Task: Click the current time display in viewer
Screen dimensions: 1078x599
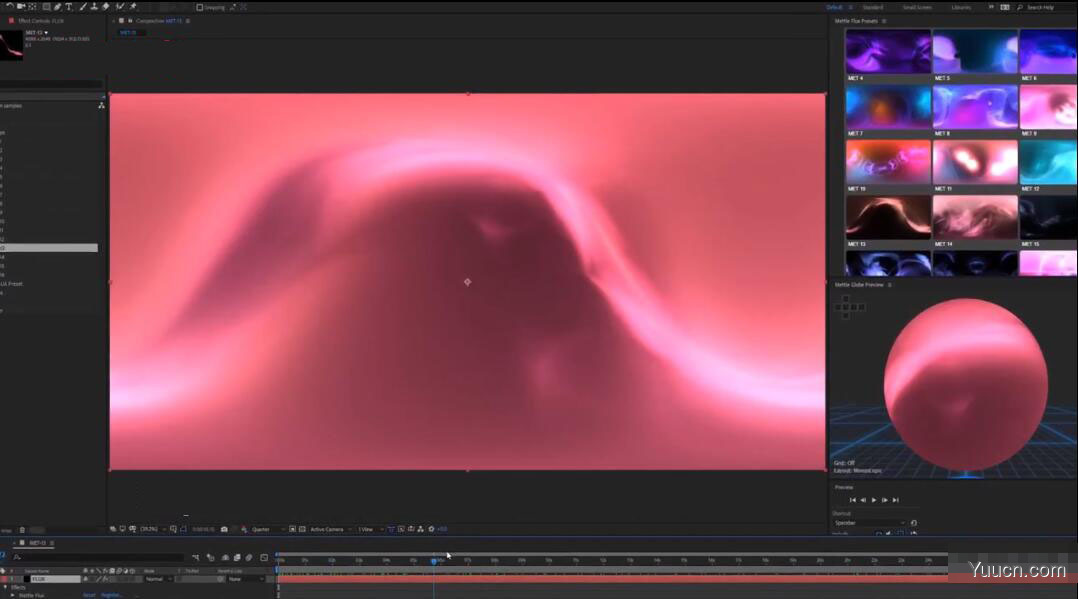Action: click(203, 530)
